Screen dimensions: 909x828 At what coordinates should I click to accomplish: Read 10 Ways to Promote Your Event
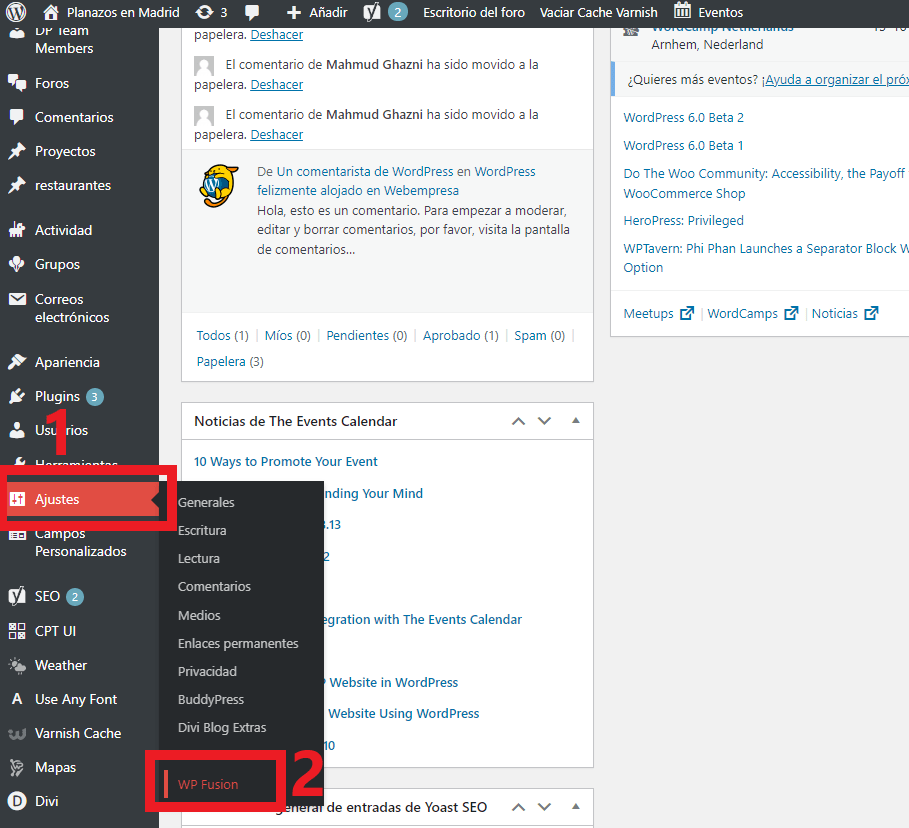(x=285, y=462)
